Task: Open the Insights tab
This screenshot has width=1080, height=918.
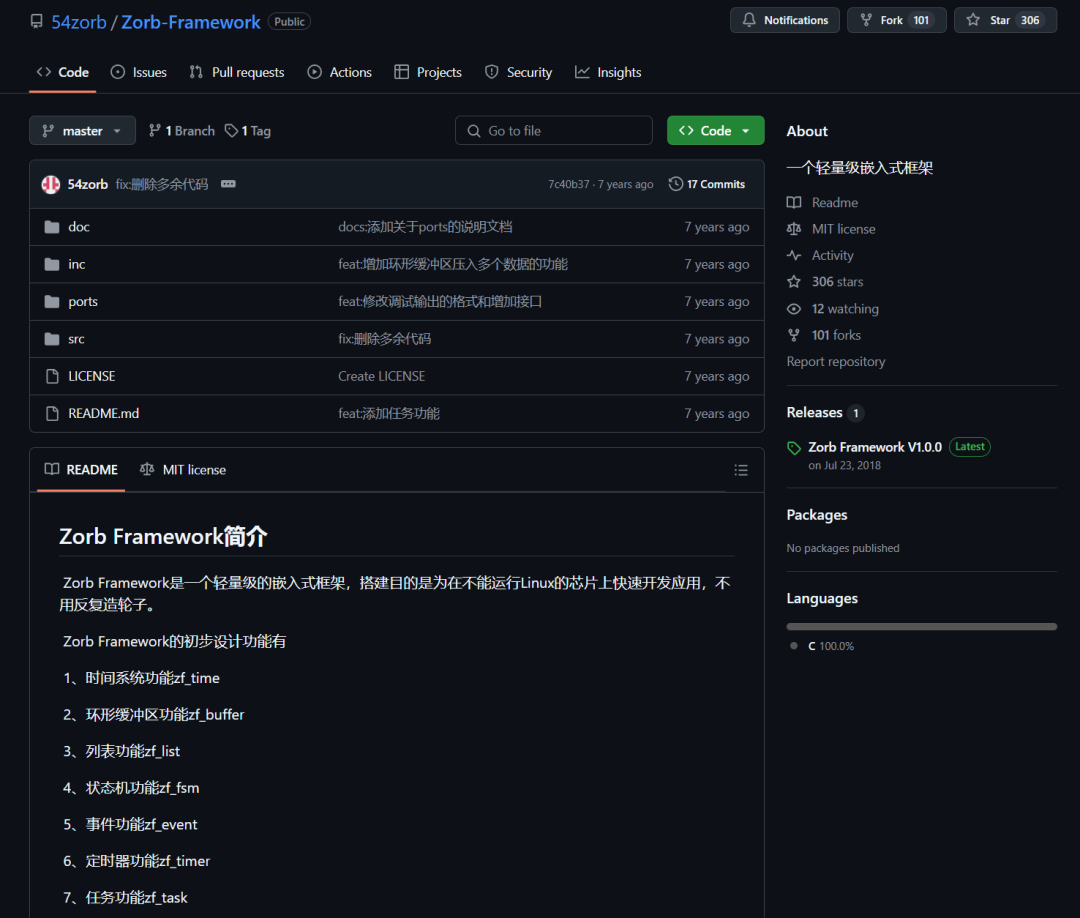Action: point(607,71)
